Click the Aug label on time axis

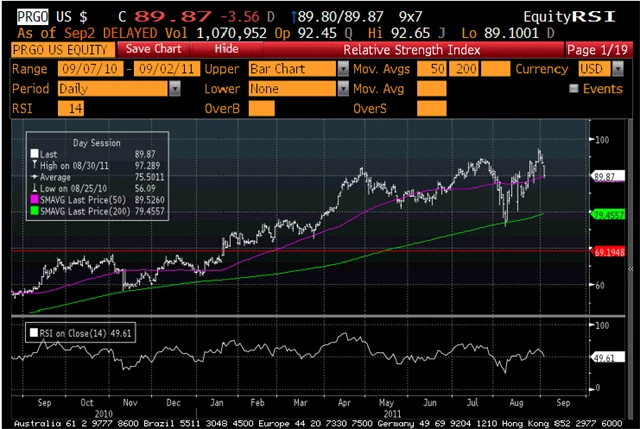coord(516,403)
